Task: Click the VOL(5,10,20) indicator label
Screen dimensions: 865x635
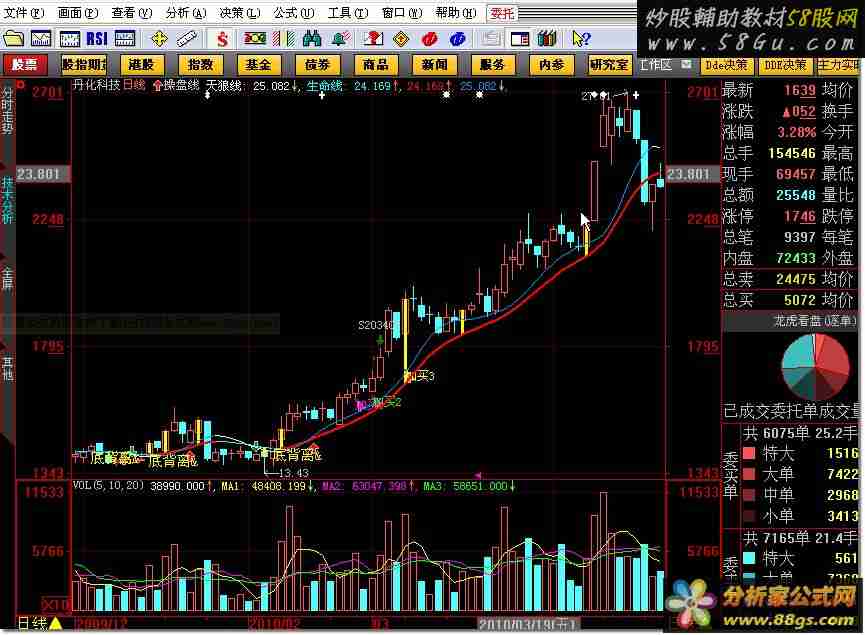Action: pos(109,486)
